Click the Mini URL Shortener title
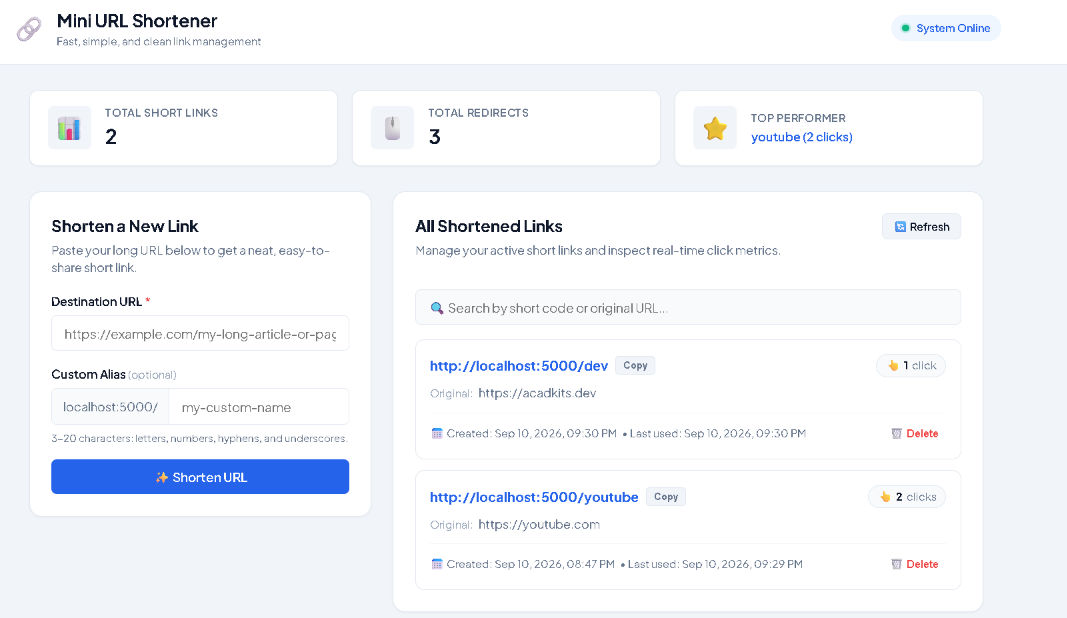 [x=137, y=21]
